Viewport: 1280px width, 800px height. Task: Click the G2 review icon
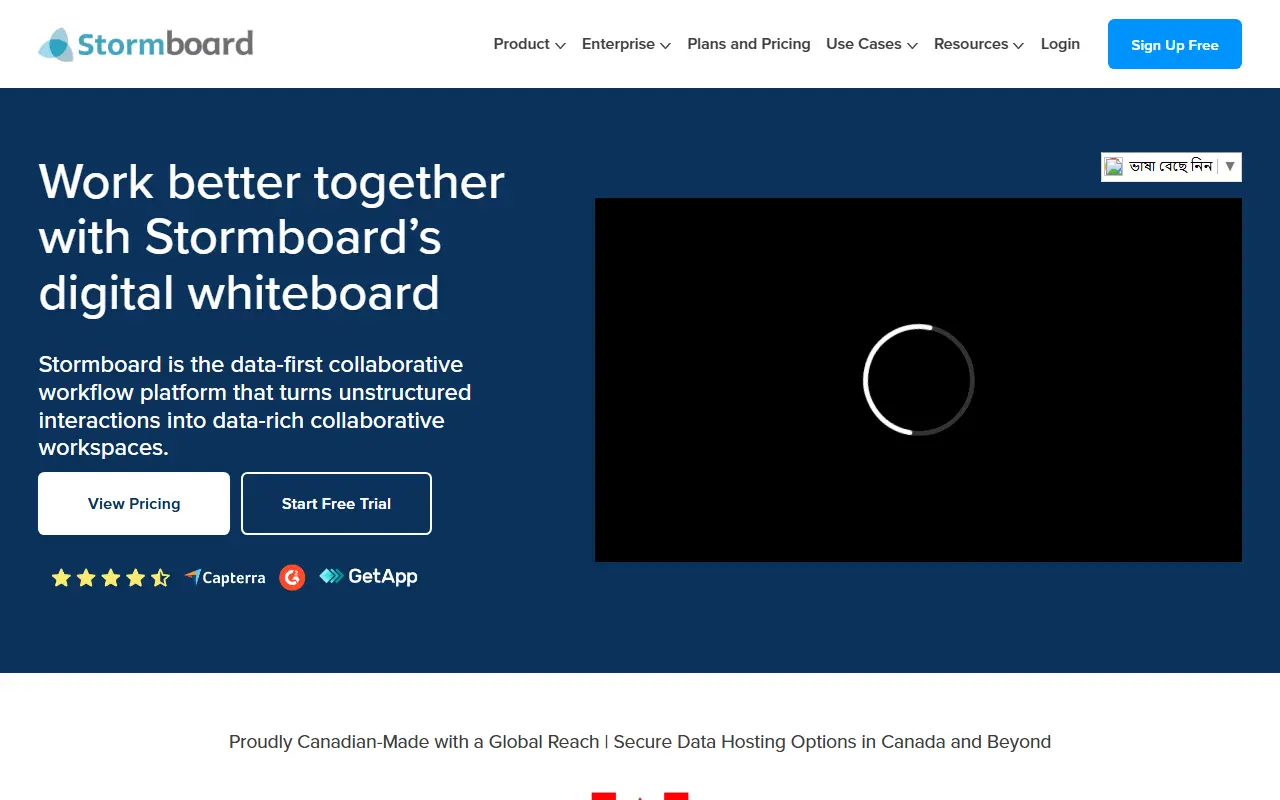(x=292, y=577)
